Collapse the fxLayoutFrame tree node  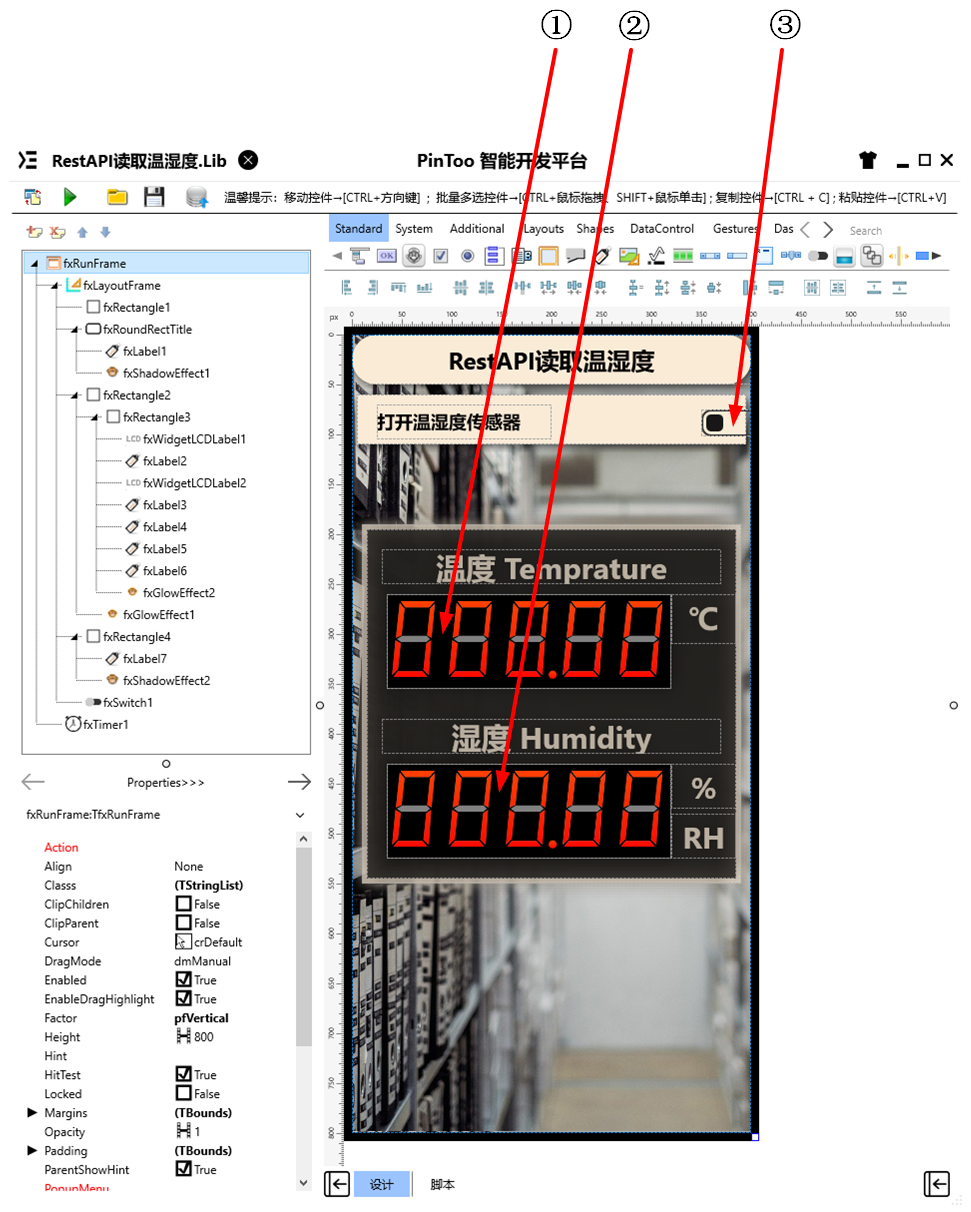point(55,286)
